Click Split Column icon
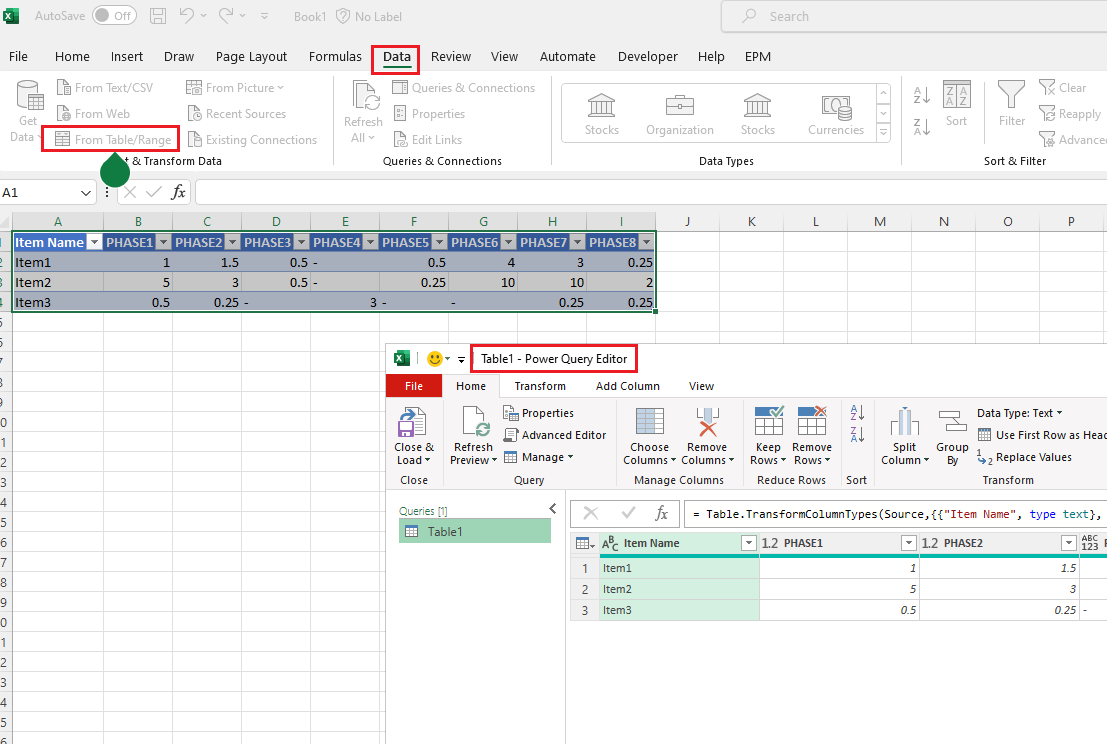 (x=904, y=422)
